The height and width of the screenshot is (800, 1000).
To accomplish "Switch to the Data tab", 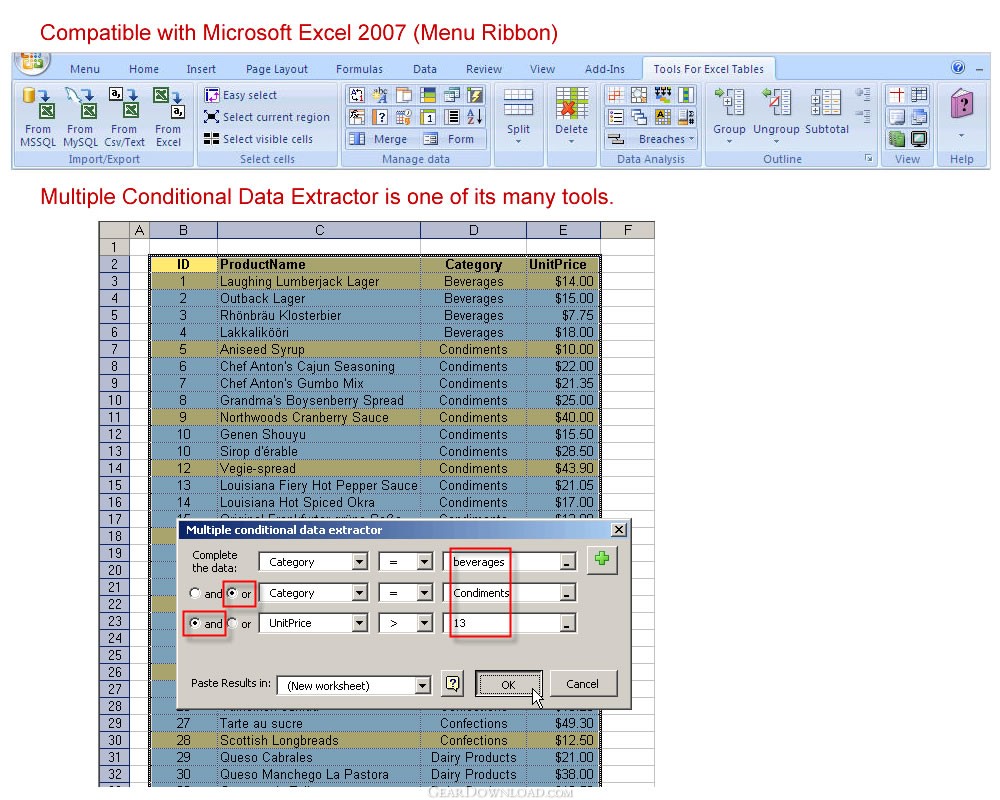I will [x=425, y=69].
